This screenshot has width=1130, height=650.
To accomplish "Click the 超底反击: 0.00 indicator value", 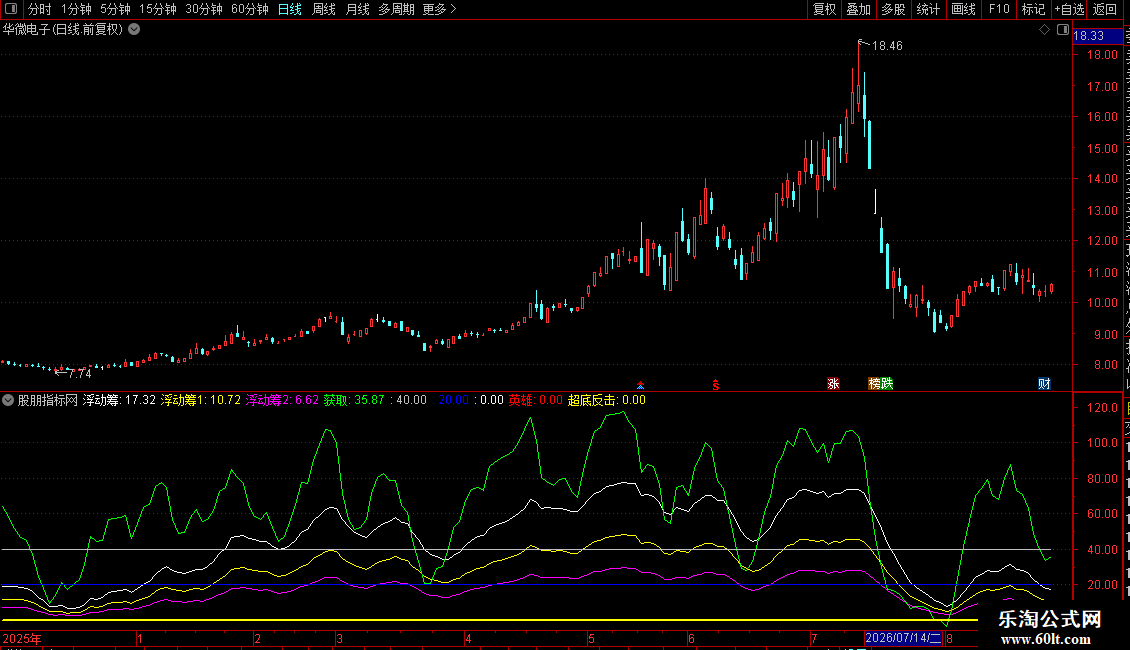I will tap(607, 400).
